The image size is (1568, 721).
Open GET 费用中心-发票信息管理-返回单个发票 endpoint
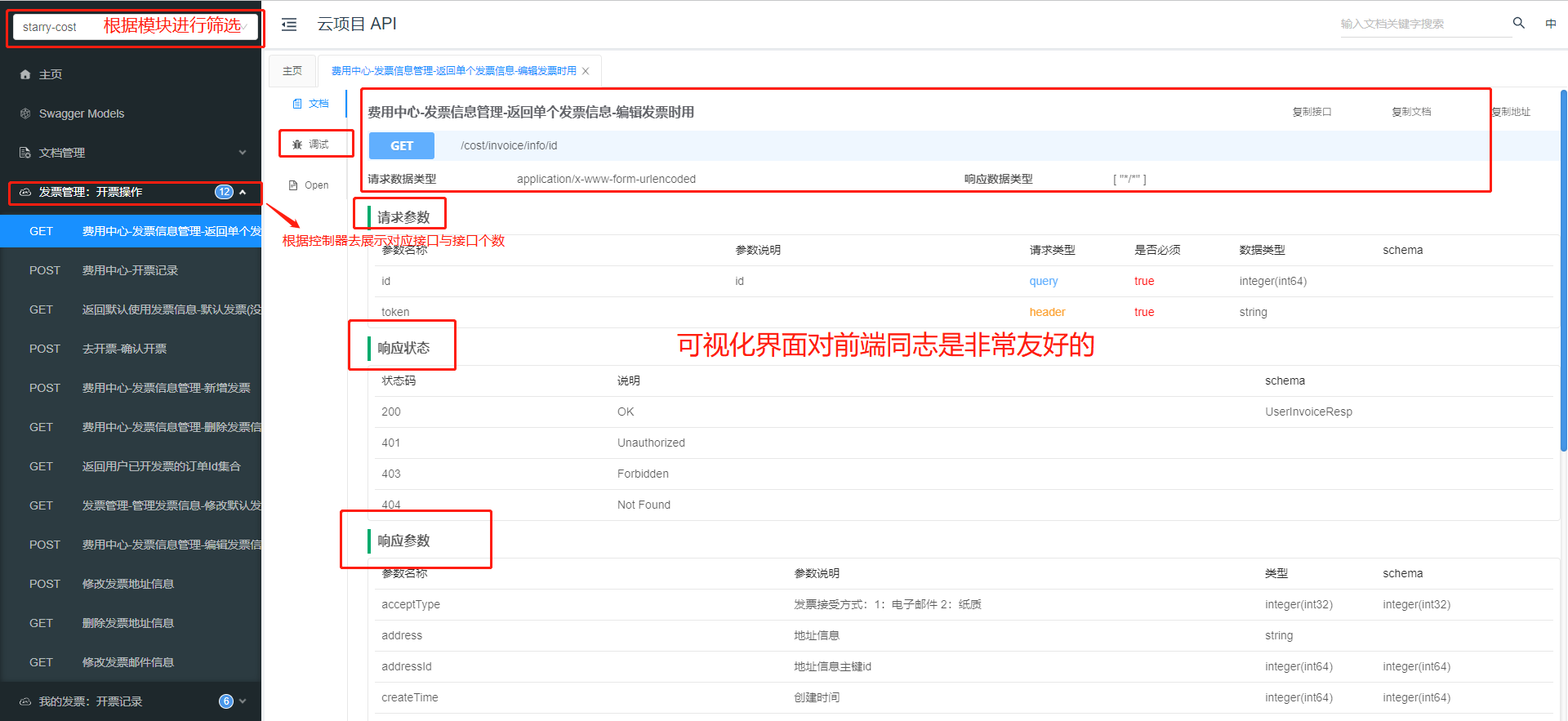tap(131, 231)
